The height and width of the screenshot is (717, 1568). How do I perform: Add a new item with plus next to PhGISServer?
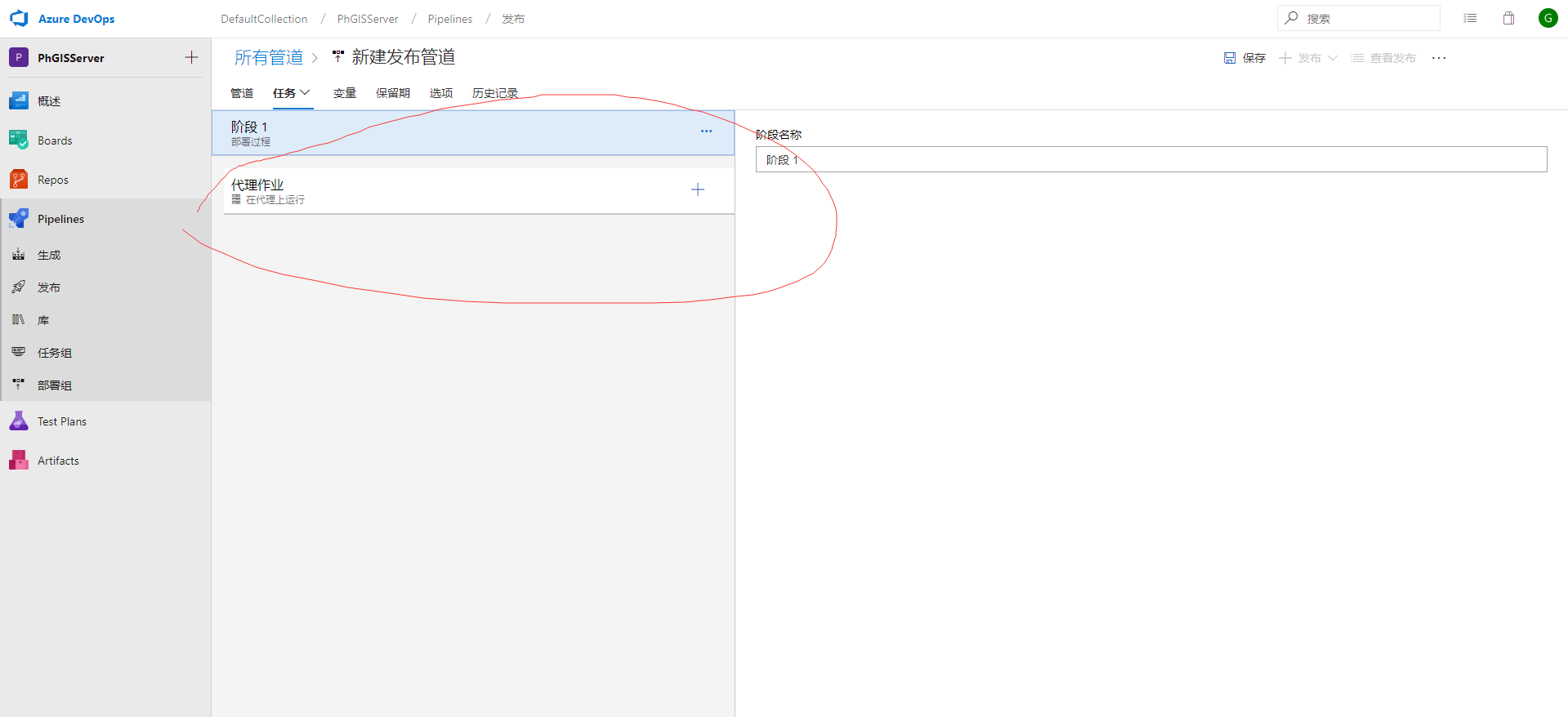click(x=191, y=57)
